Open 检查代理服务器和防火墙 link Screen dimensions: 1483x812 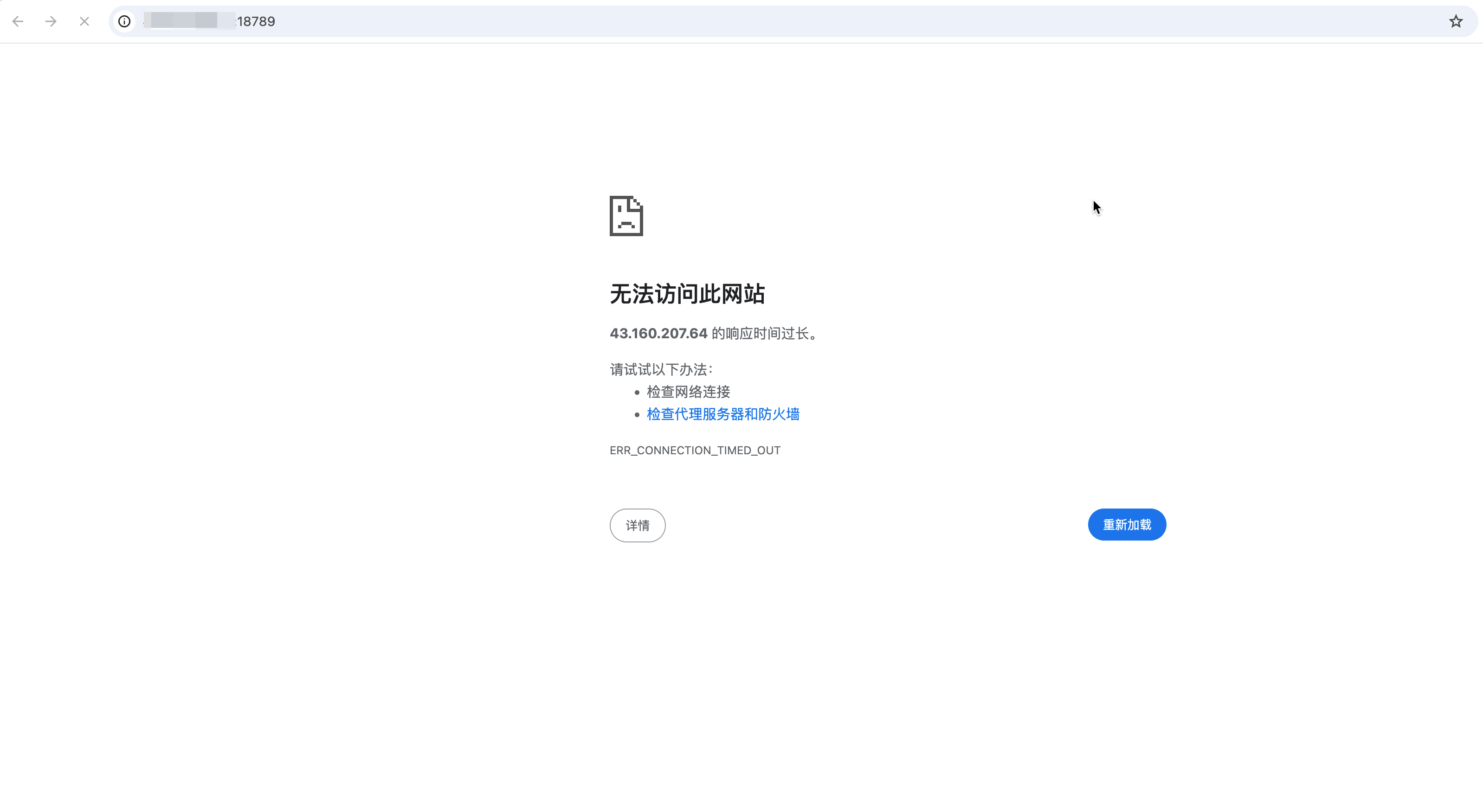[x=722, y=414]
